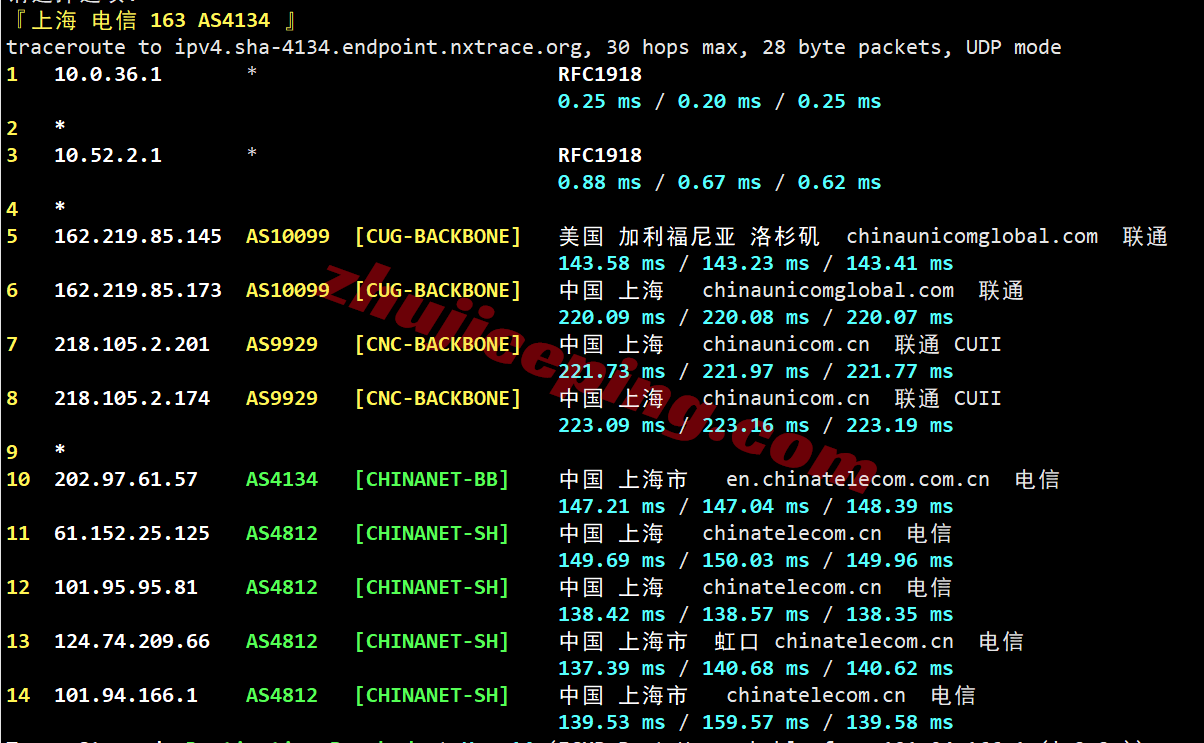Screen dimensions: 1204x743
Task: Click IP address 101.94.166.1
Action: point(126,695)
